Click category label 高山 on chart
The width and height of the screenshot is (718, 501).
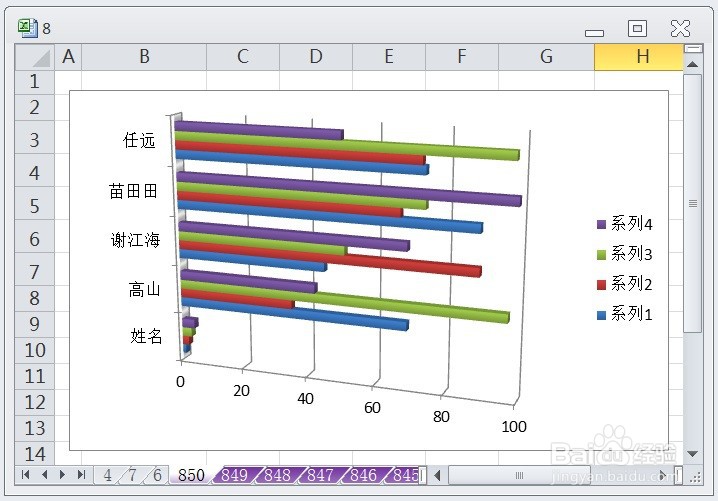(x=144, y=289)
